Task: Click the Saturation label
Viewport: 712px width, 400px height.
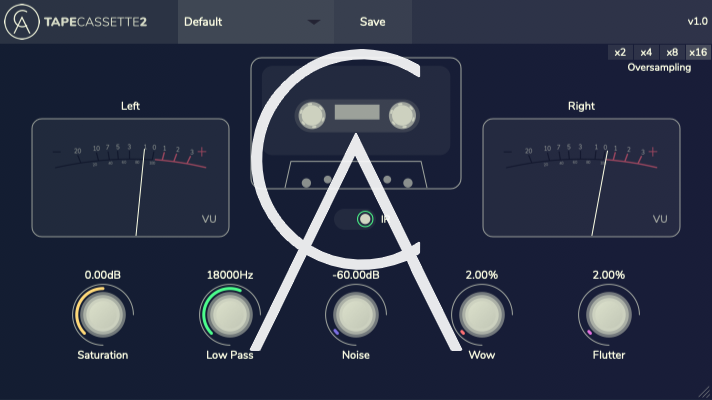Action: [103, 355]
